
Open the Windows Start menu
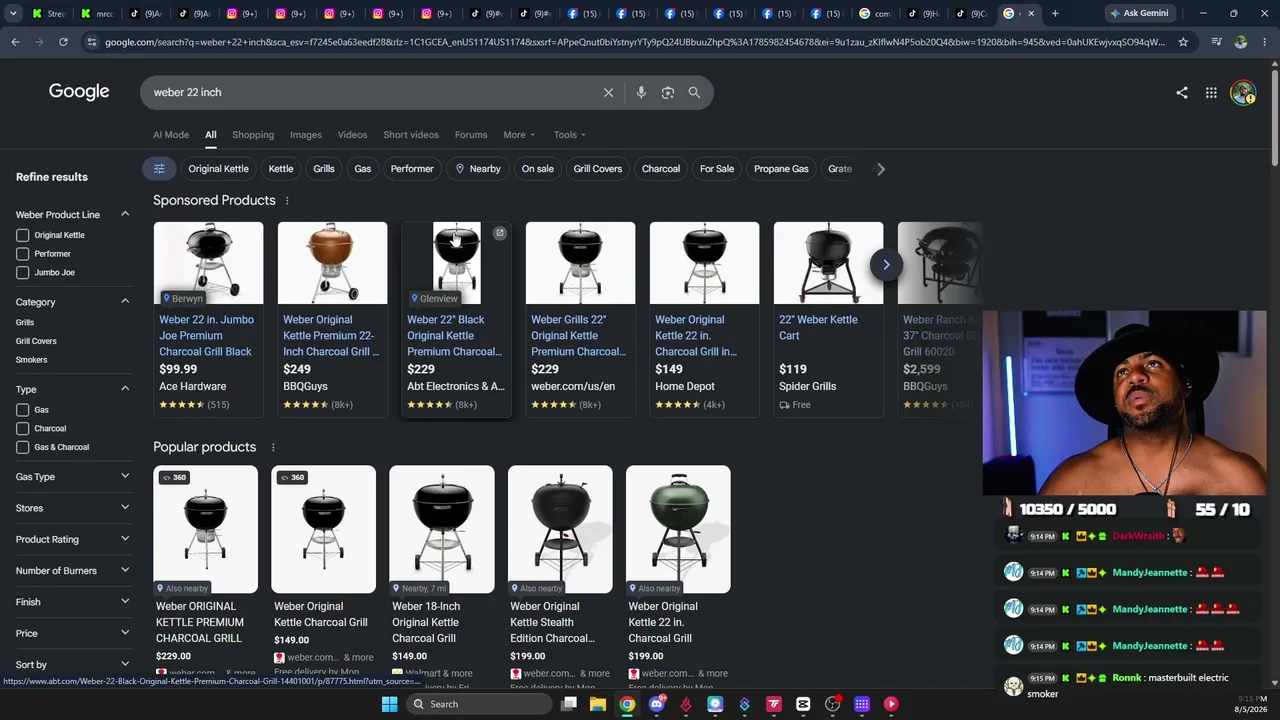point(389,704)
